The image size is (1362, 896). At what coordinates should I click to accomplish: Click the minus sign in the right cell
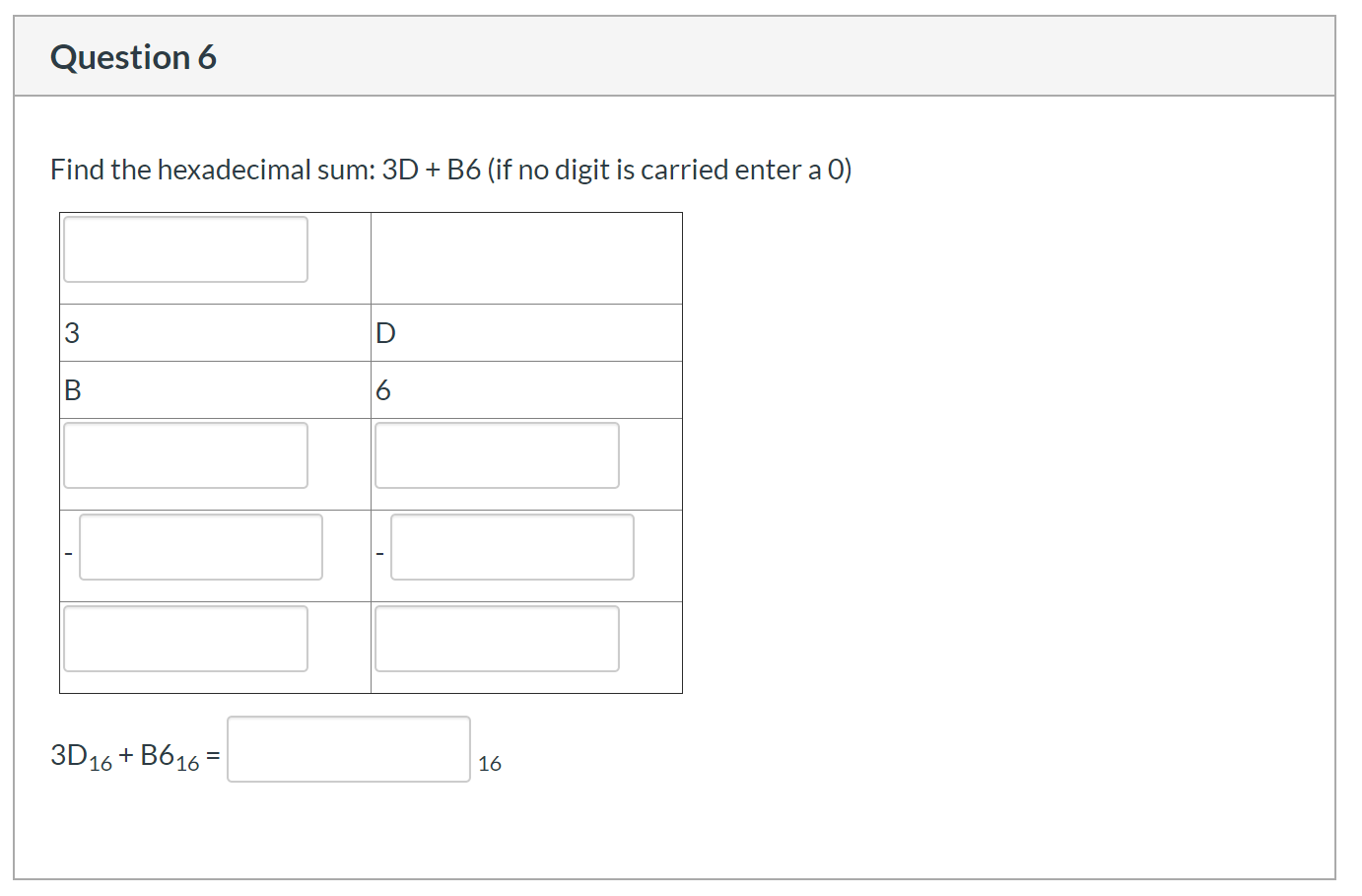pyautogui.click(x=379, y=553)
